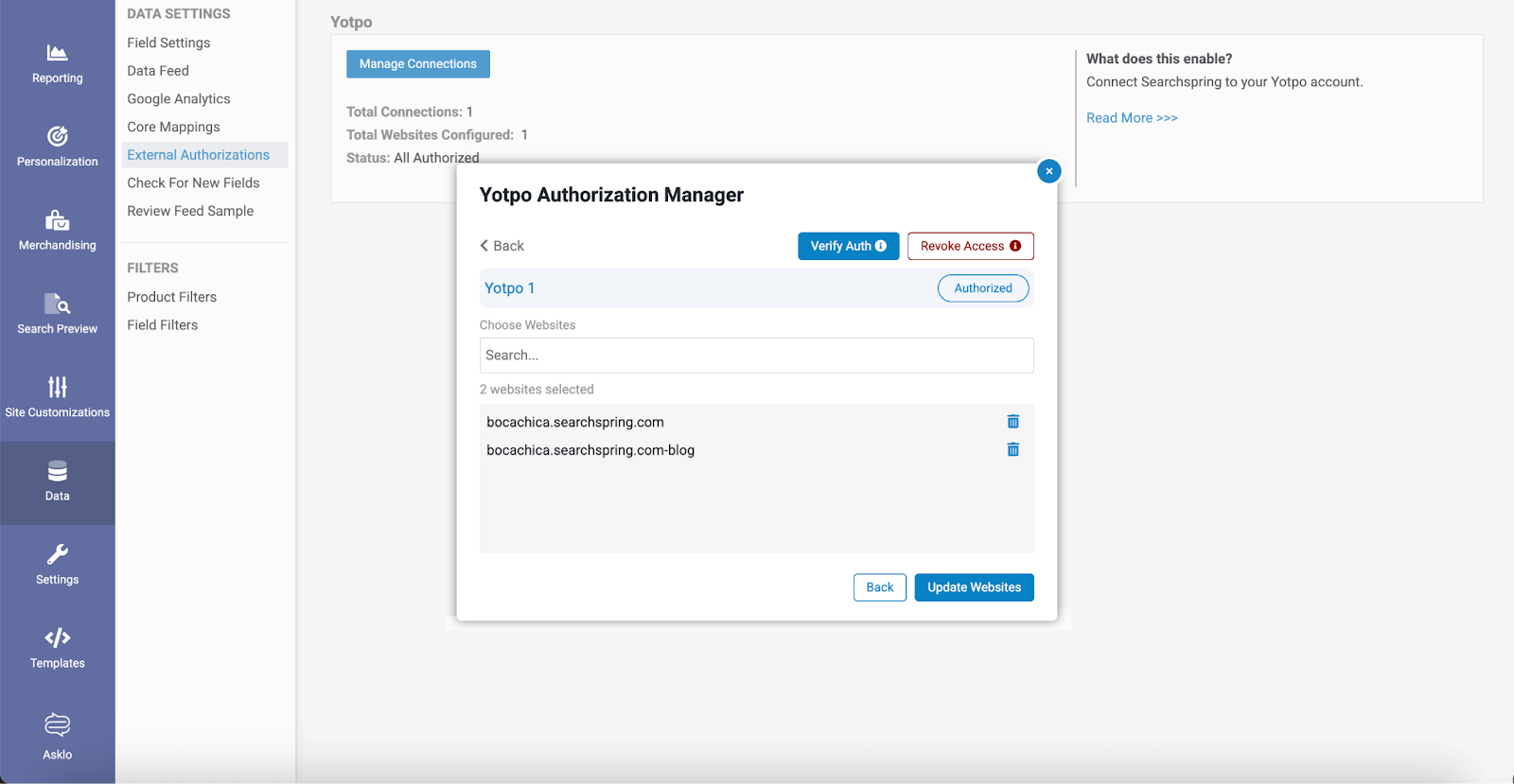The image size is (1514, 784).
Task: Select the Yotpo 1 connection name
Action: (509, 288)
